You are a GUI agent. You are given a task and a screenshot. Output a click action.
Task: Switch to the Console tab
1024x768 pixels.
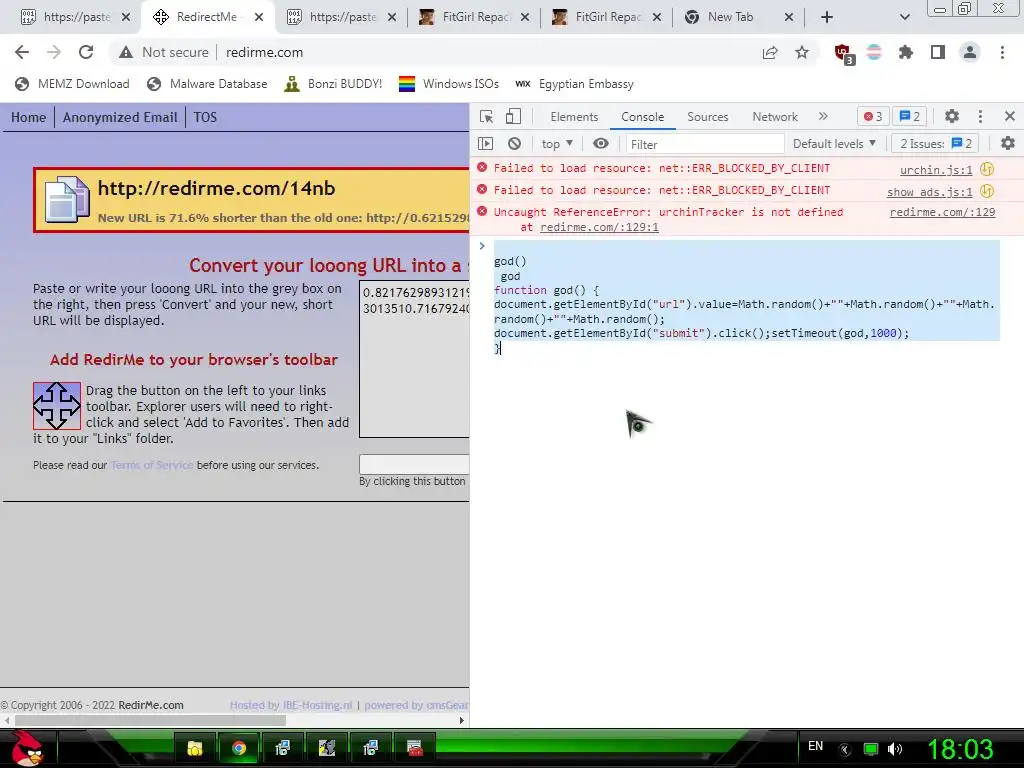[643, 117]
